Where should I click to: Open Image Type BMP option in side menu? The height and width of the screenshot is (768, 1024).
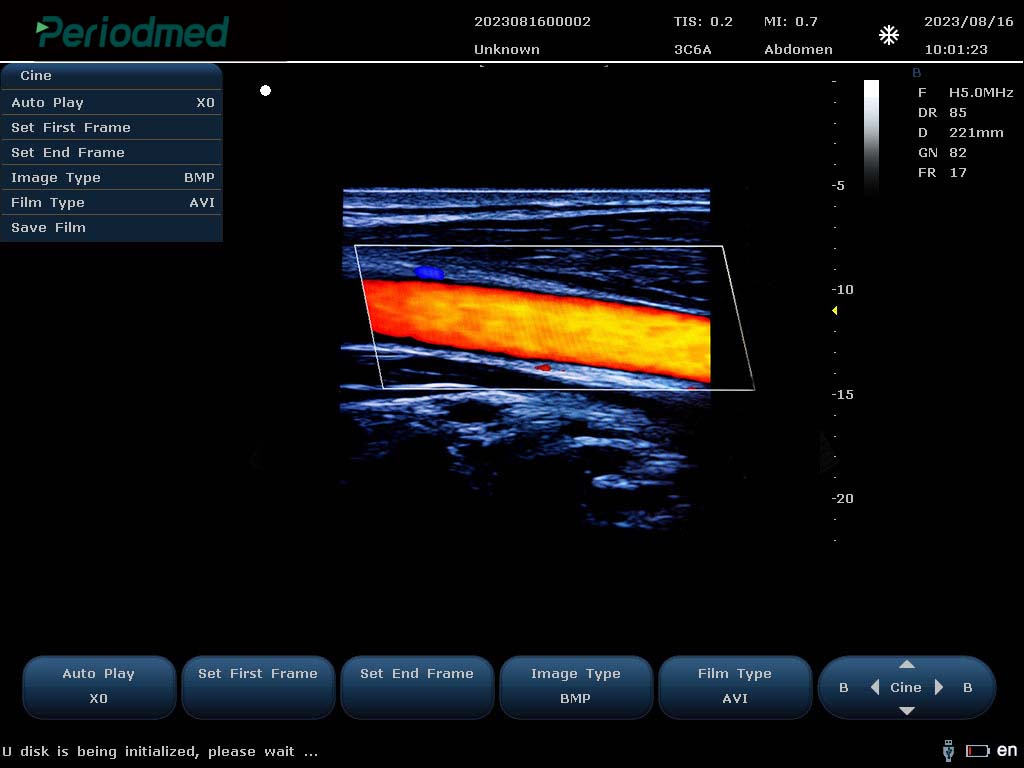[111, 177]
